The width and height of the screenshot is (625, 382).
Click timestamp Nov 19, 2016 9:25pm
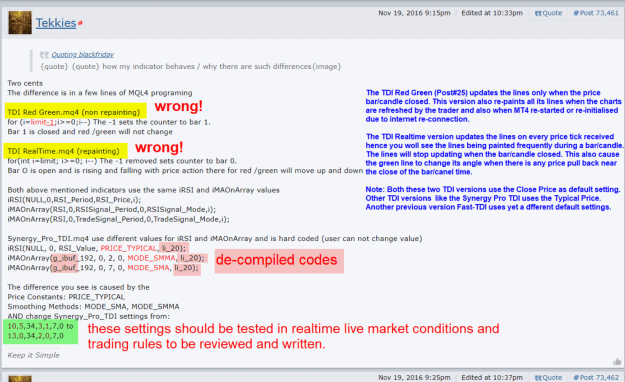point(414,377)
